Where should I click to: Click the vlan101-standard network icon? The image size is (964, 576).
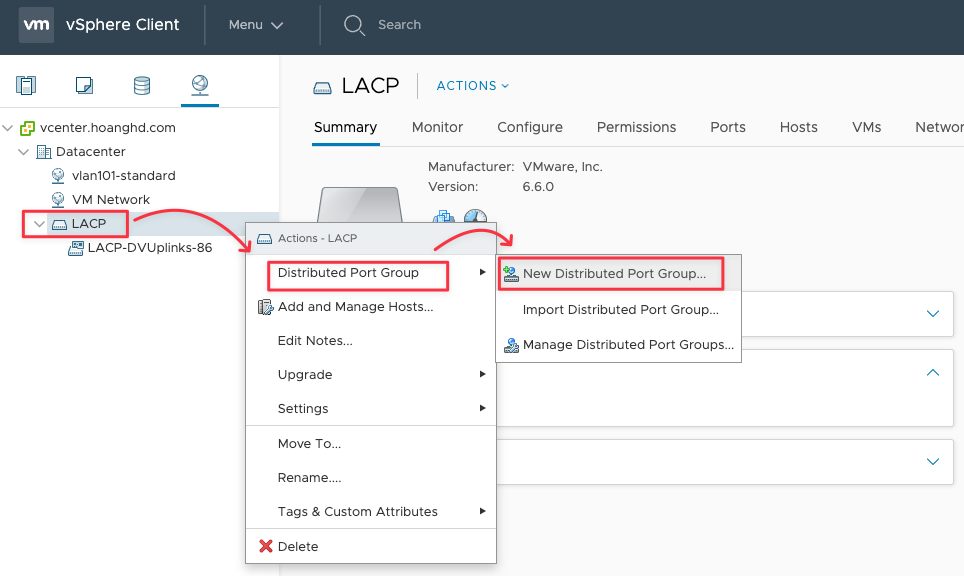pyautogui.click(x=58, y=176)
